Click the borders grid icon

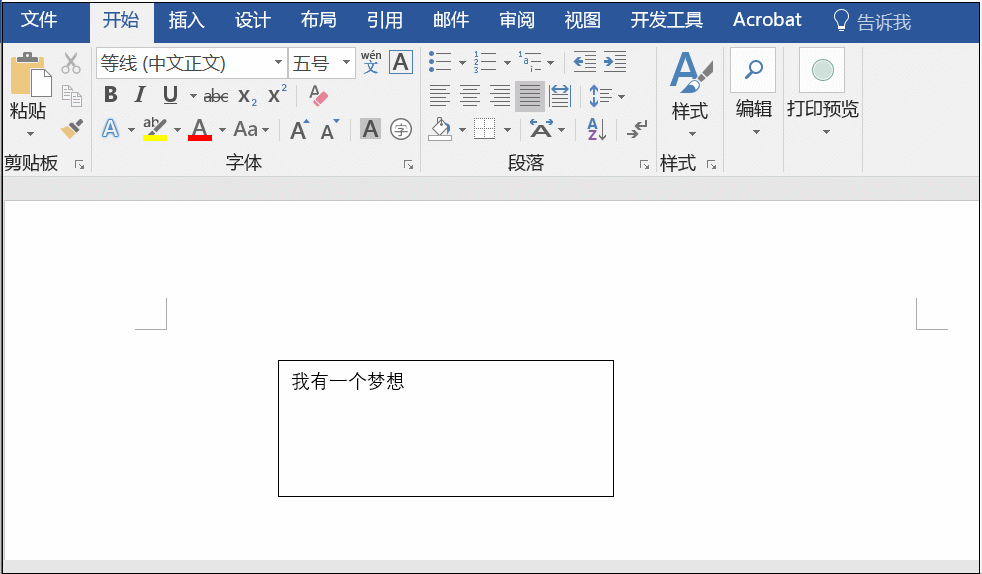point(485,129)
